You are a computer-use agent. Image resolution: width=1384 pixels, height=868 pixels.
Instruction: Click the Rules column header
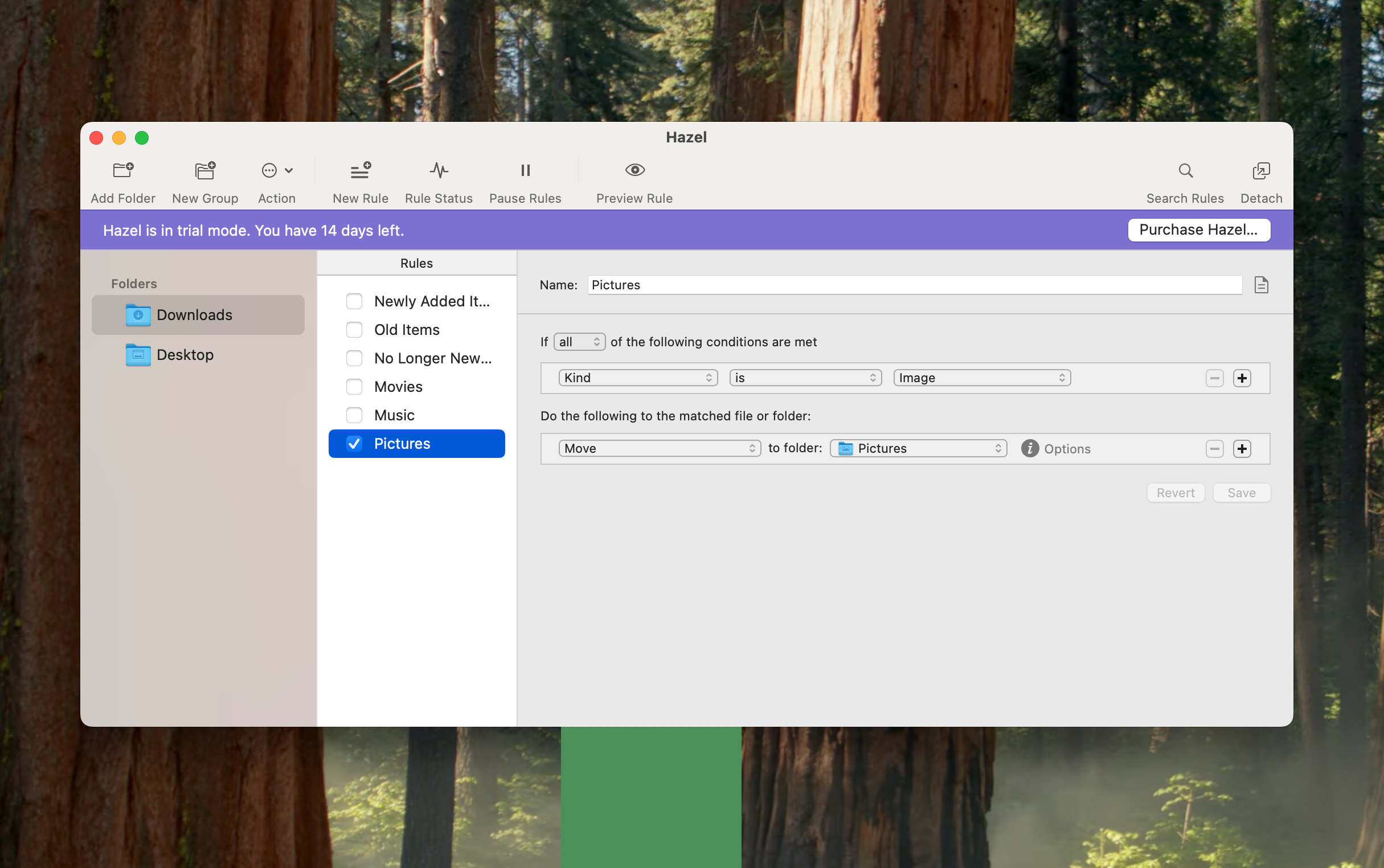point(417,263)
